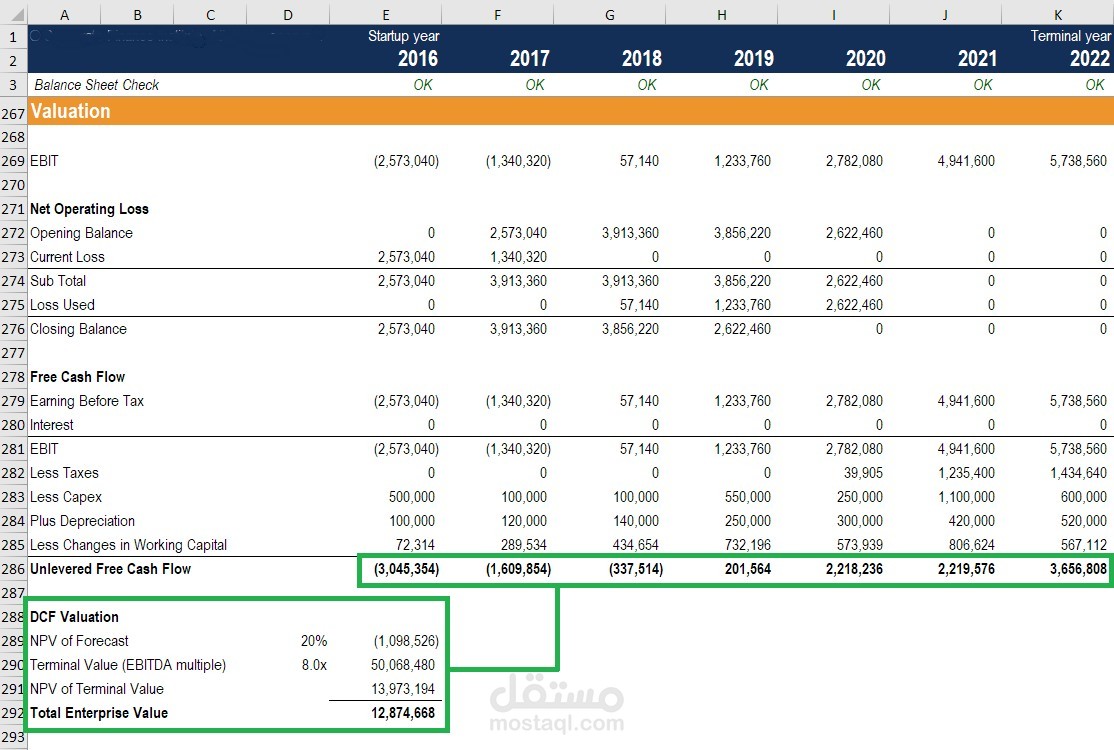
Task: Select Current Loss 2017 value 1,340,320
Action: coord(519,257)
